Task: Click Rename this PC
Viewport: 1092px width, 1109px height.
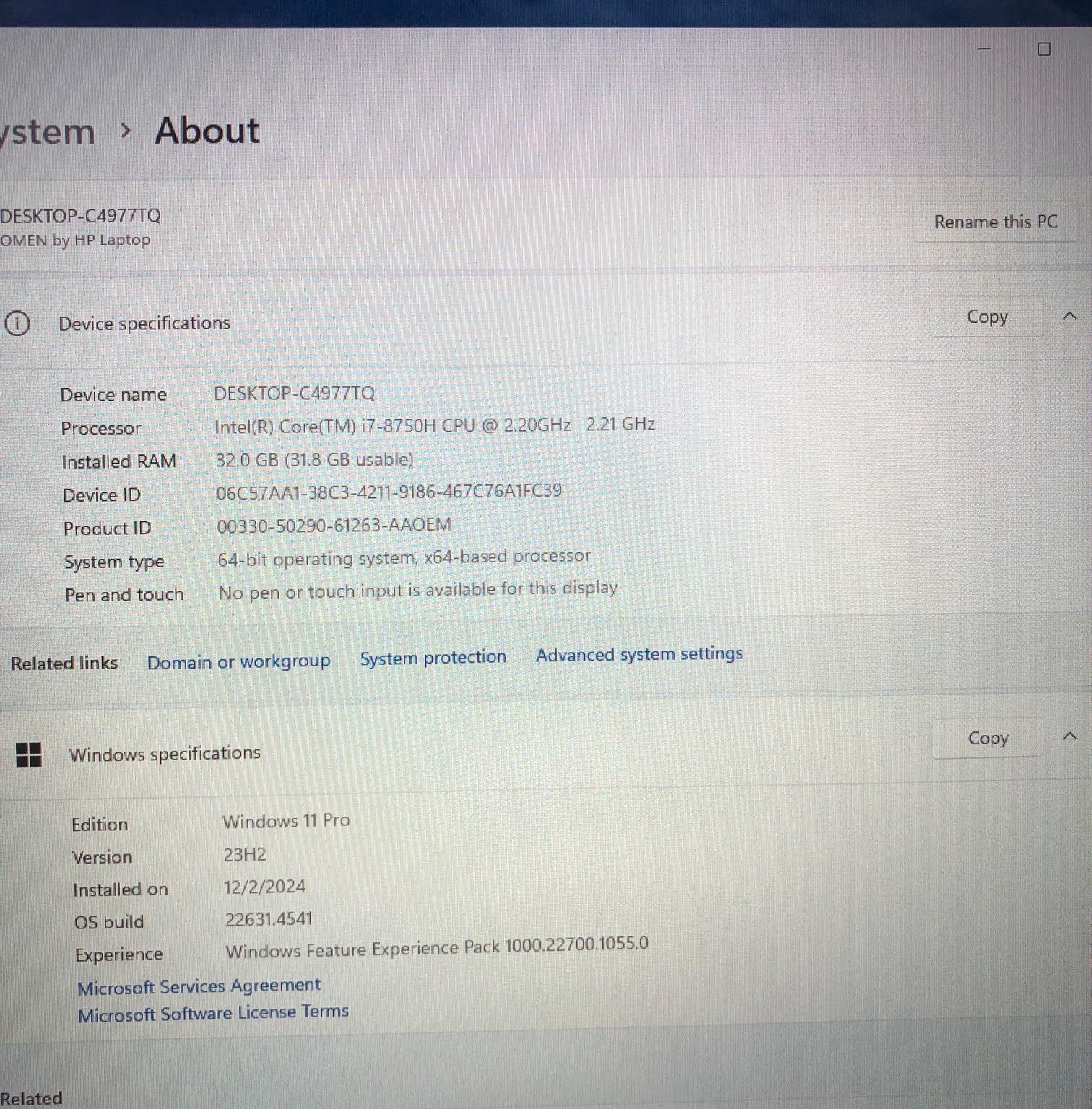Action: (x=996, y=222)
